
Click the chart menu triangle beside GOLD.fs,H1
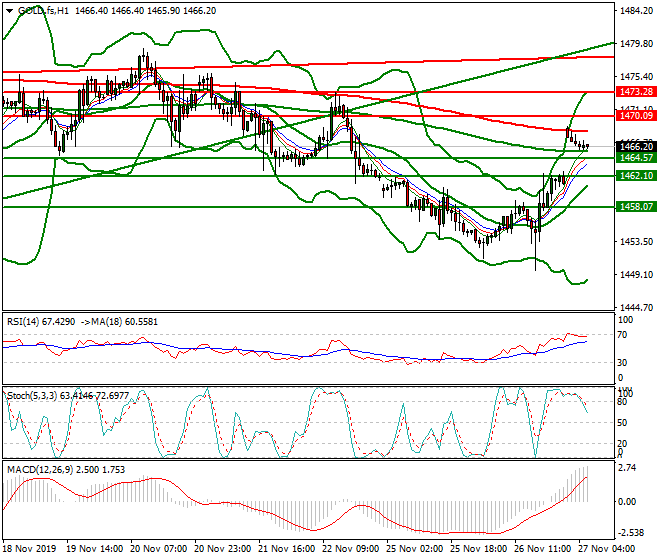(x=9, y=11)
